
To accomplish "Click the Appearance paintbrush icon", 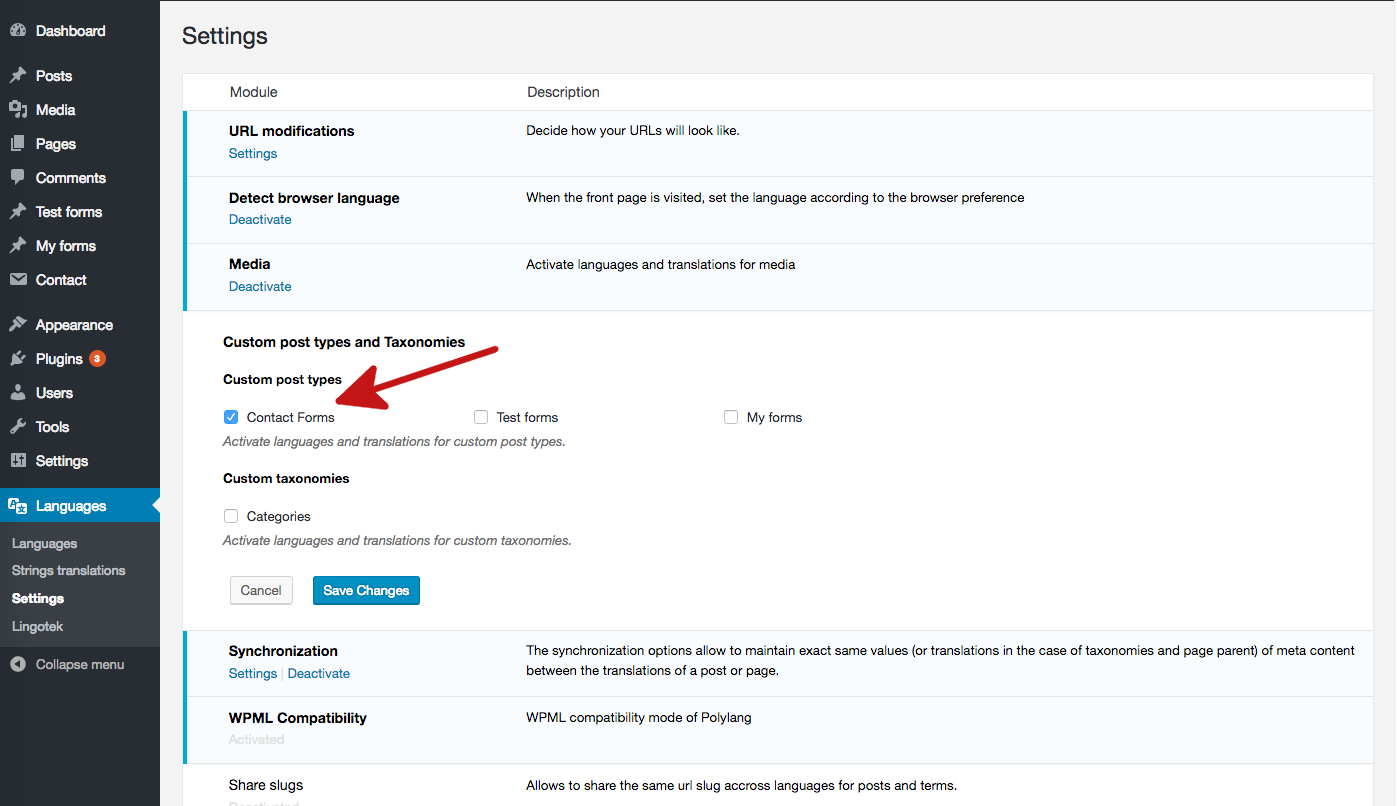I will click(18, 325).
